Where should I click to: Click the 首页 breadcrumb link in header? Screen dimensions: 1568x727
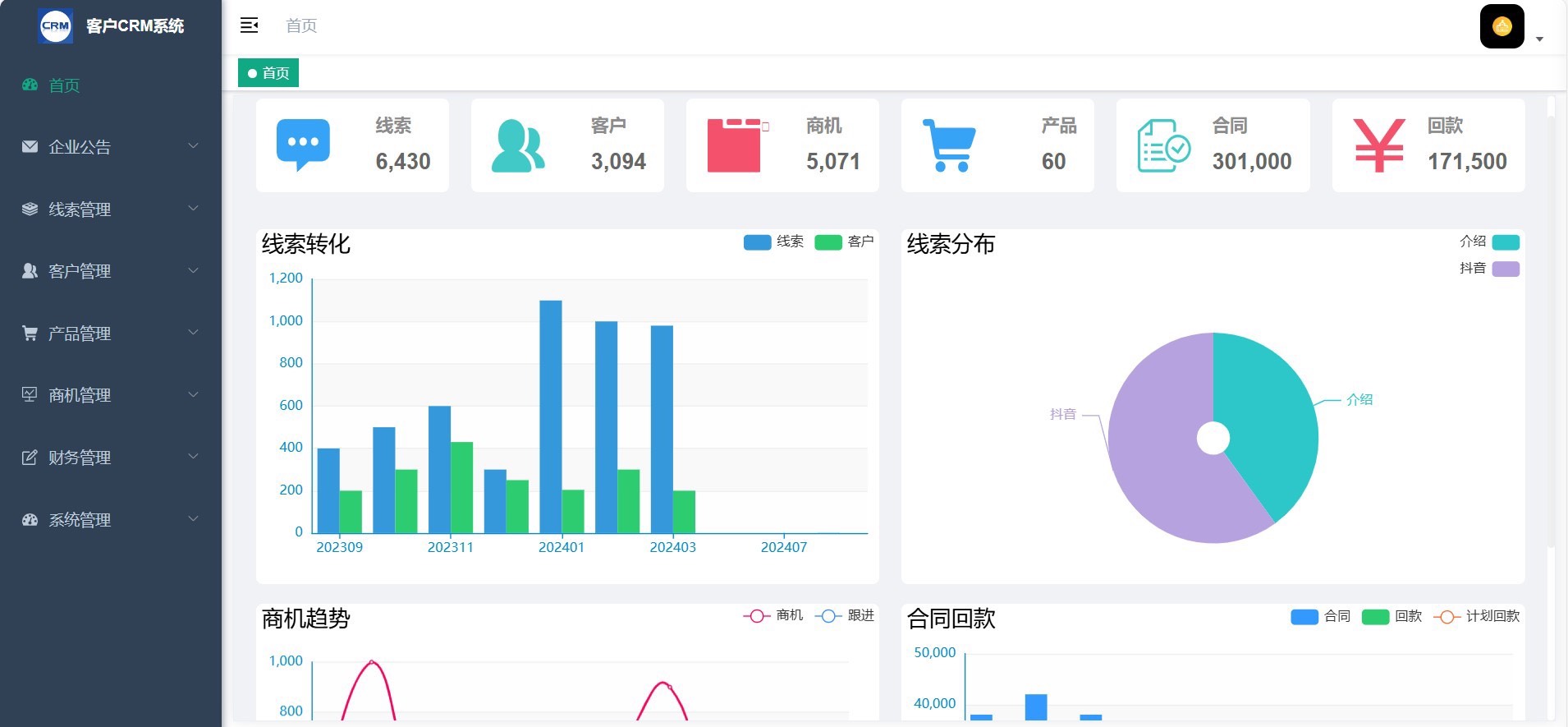point(301,25)
